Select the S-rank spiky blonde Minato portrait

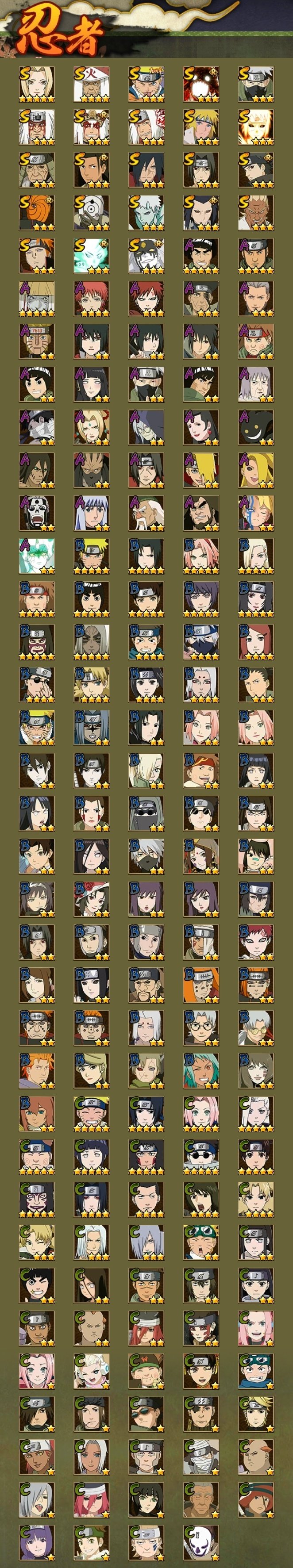tap(201, 127)
